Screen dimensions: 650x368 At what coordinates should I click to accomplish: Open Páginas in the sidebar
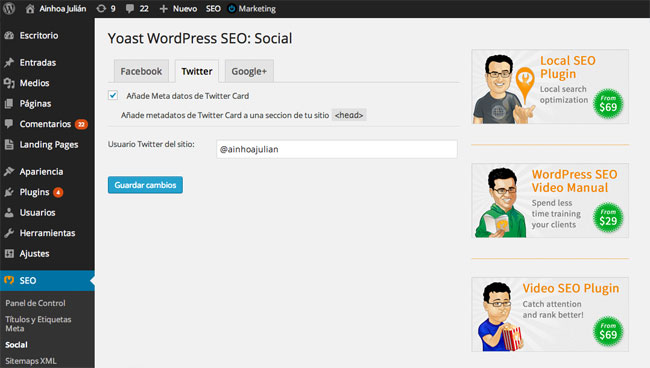click(35, 104)
